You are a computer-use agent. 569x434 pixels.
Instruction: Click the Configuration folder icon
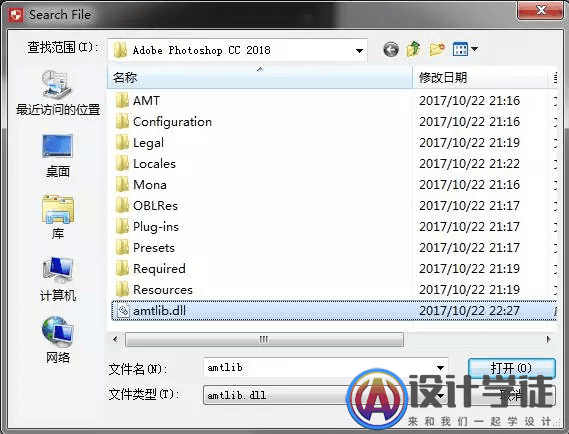(x=122, y=122)
